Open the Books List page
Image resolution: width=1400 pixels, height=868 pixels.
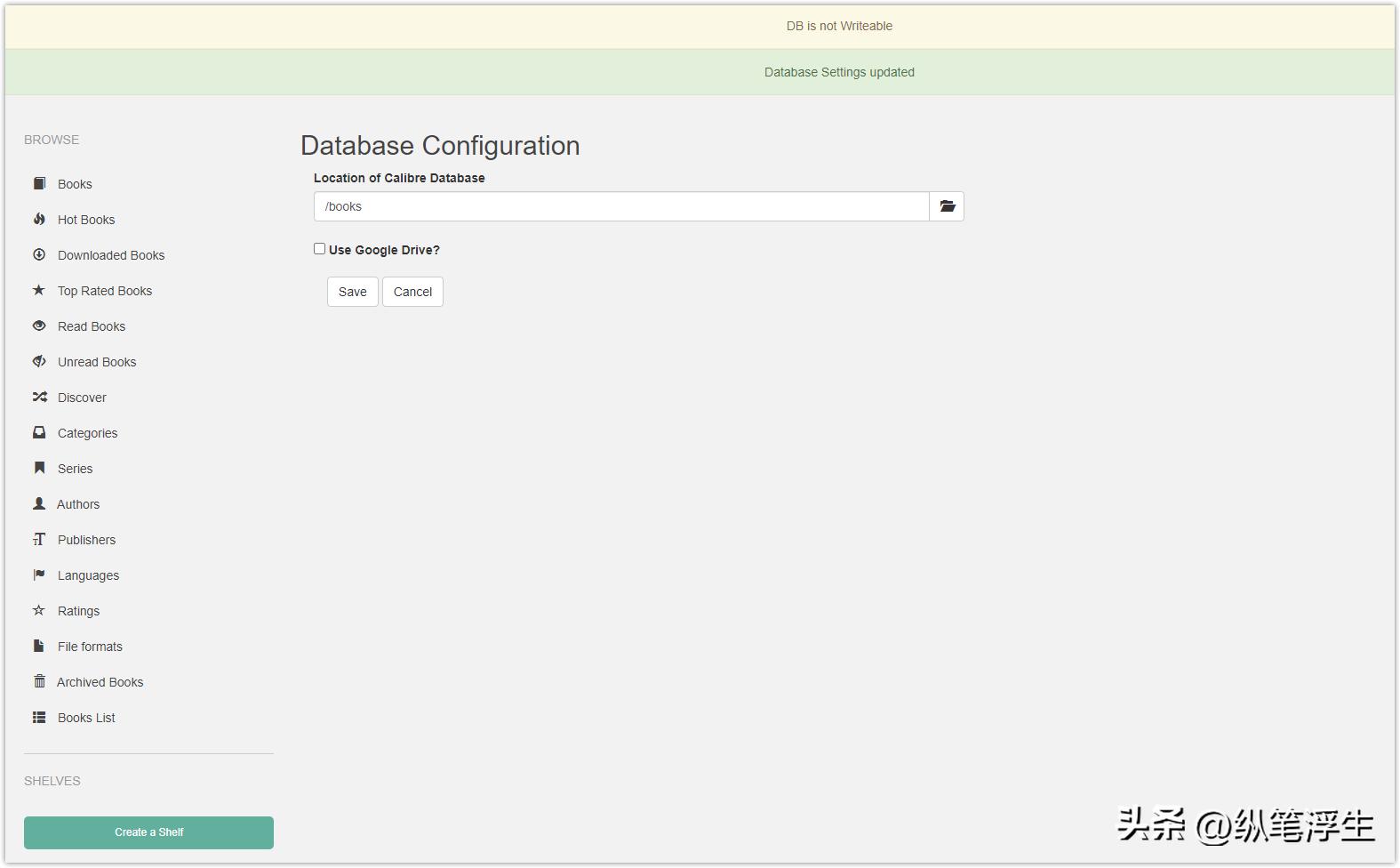click(x=86, y=718)
